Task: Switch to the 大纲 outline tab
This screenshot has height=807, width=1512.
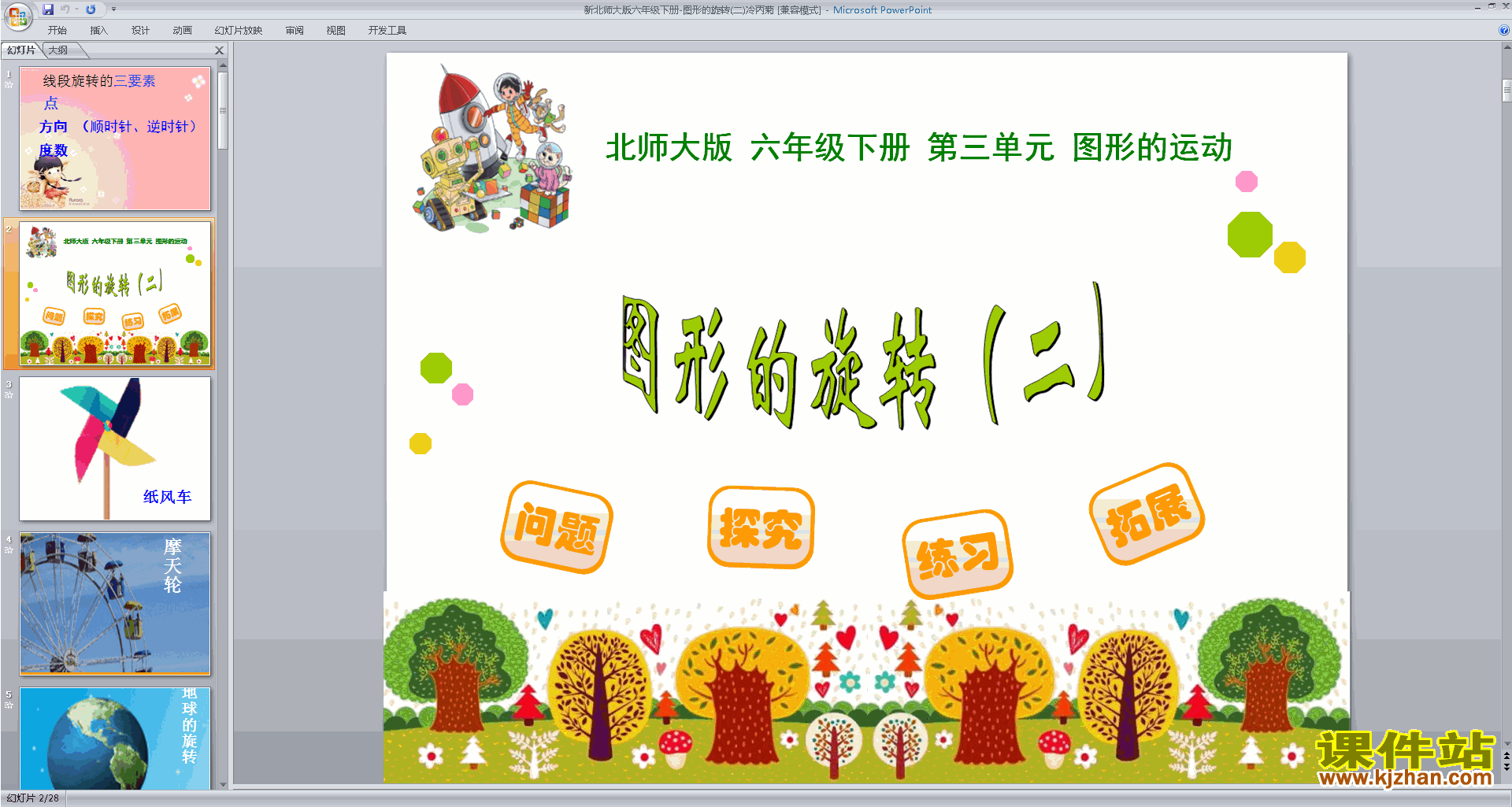Action: click(x=58, y=50)
